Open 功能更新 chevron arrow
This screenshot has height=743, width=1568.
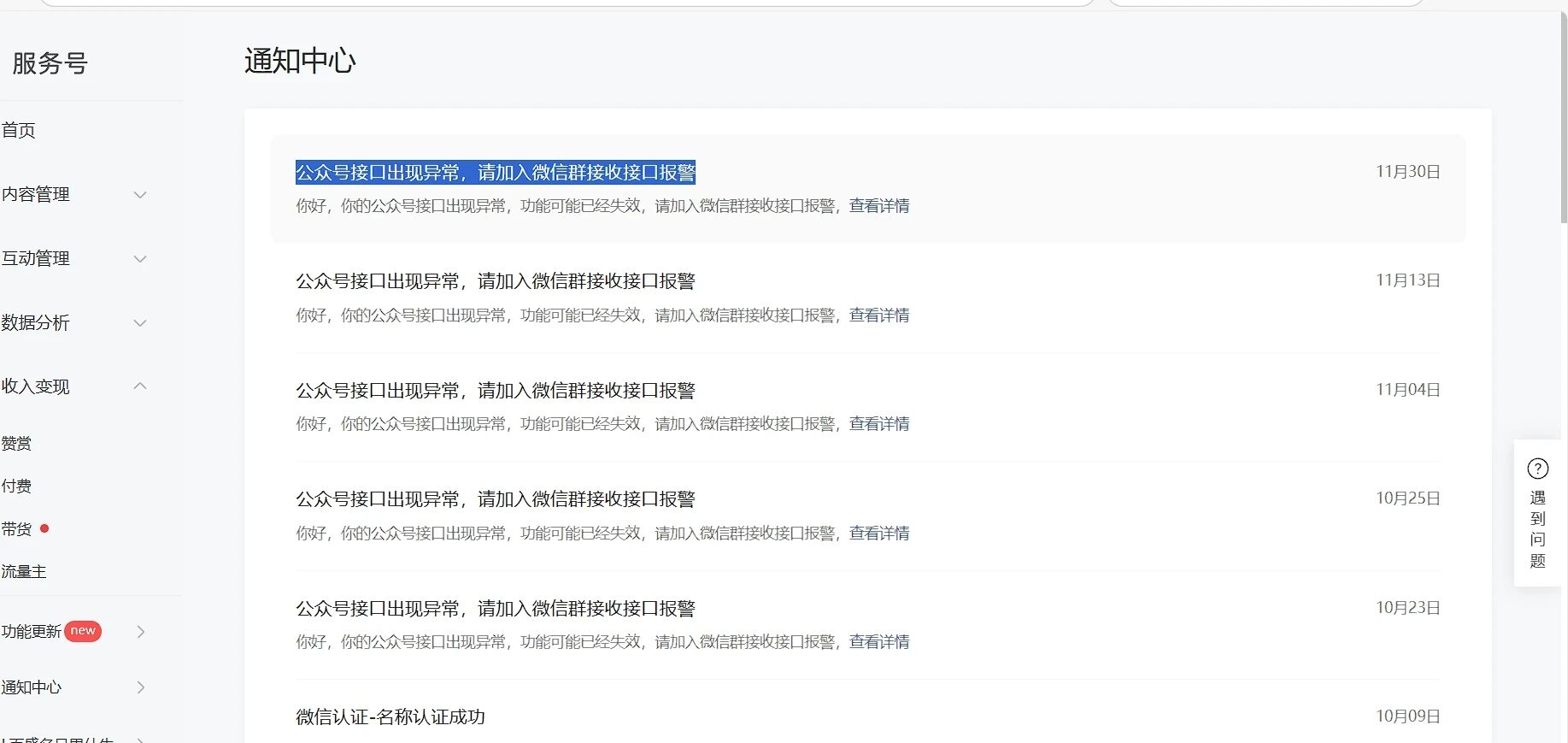(x=141, y=632)
